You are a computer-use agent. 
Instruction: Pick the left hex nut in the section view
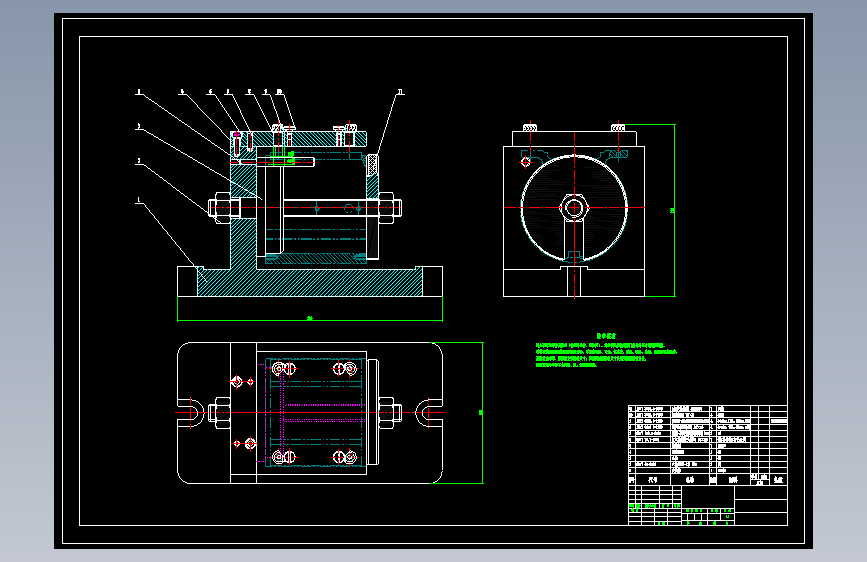tap(224, 208)
